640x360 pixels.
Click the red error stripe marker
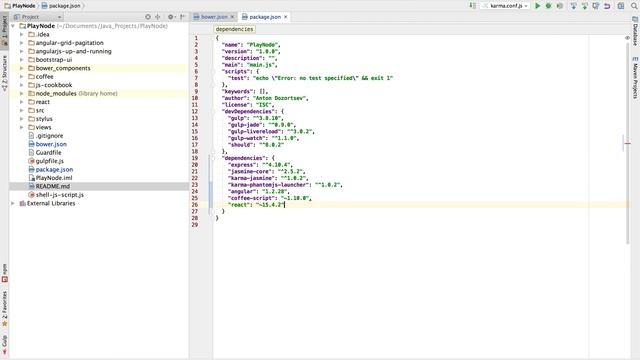tap(628, 143)
